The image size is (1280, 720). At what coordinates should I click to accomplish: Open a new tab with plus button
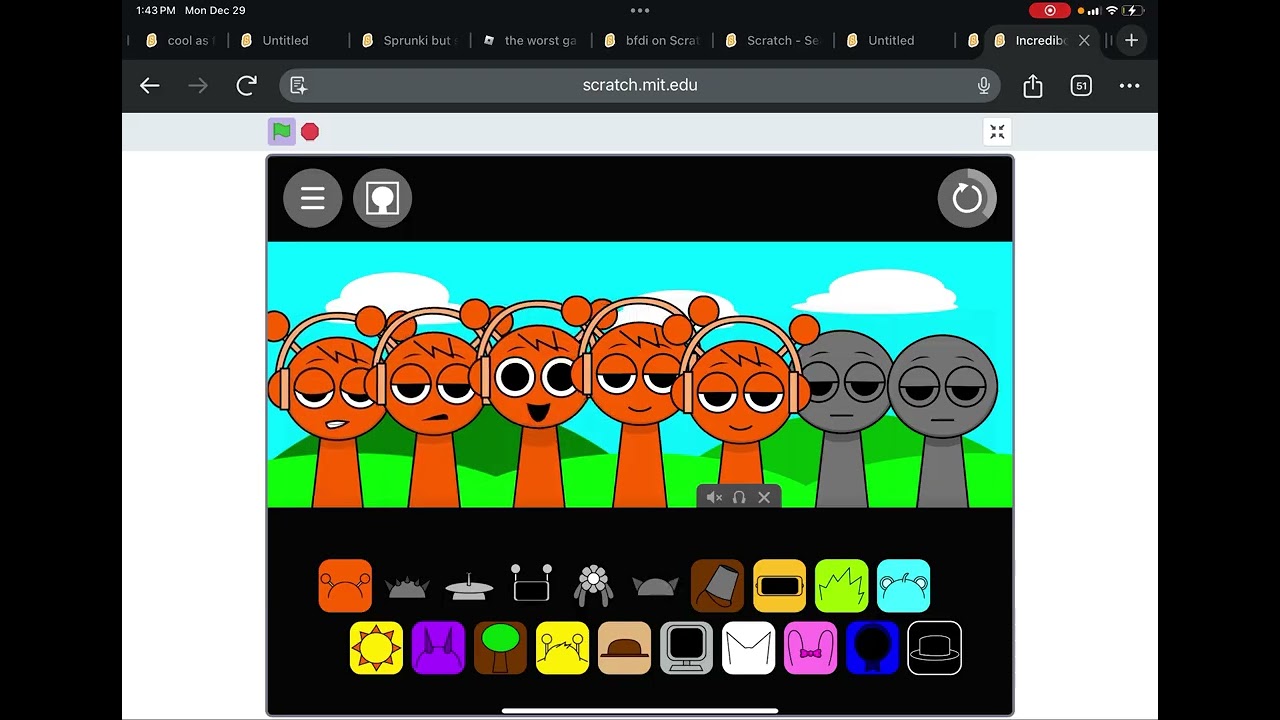pos(1132,41)
